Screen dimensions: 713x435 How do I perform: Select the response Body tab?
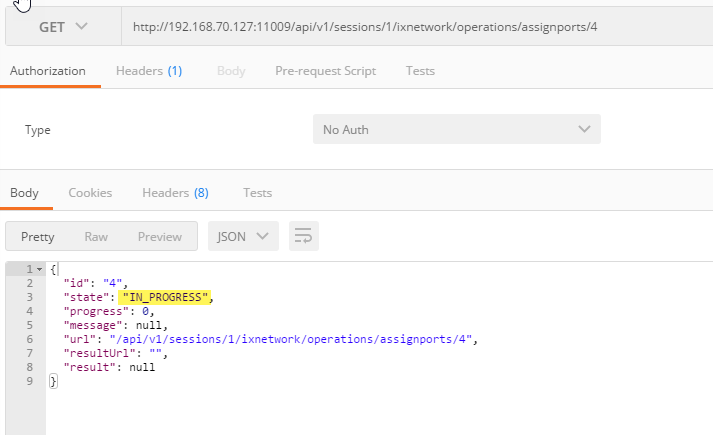click(24, 193)
